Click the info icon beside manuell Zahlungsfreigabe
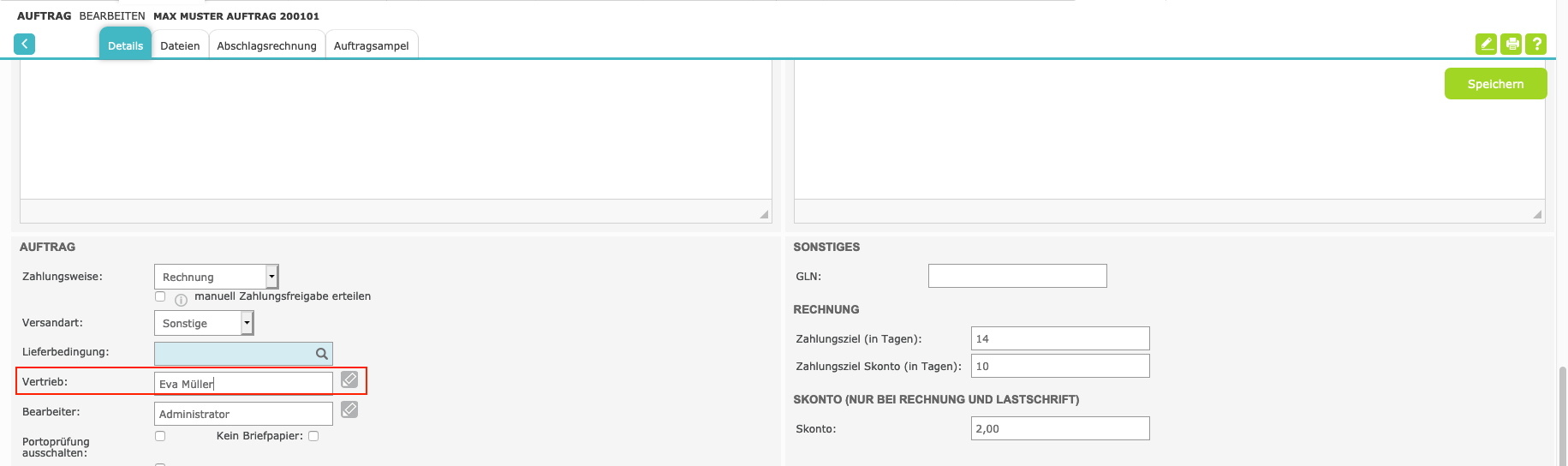Viewport: 1568px width, 466px height. [181, 300]
